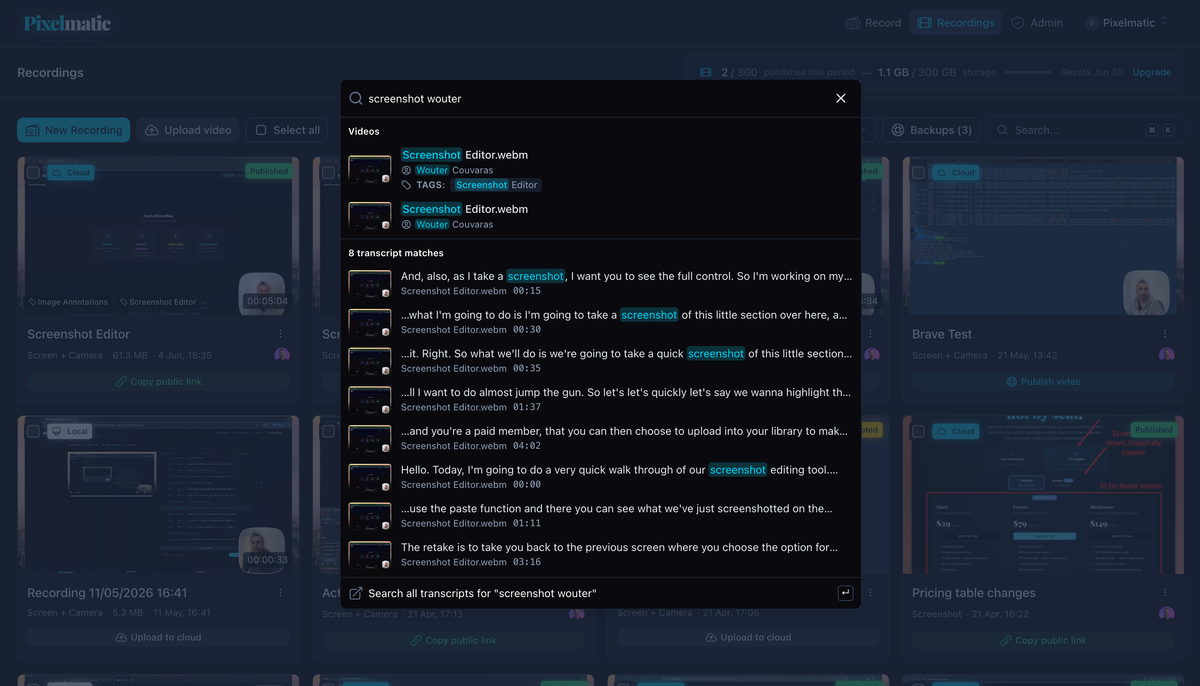The image size is (1200, 686).
Task: Copy public link for Pricing table changes
Action: click(1043, 640)
